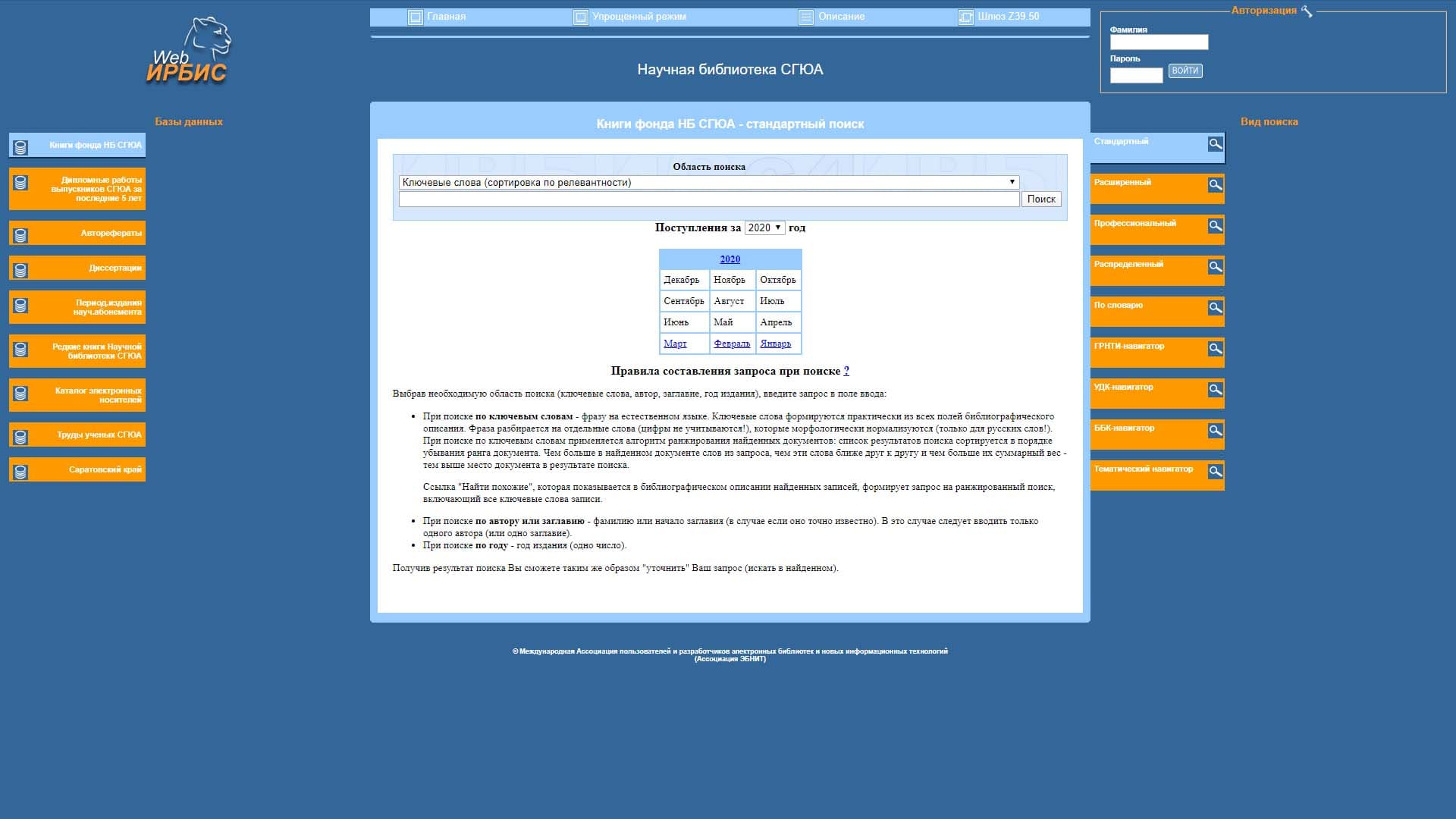This screenshot has width=1456, height=819.
Task: Open Шлюз Z39.50 link
Action: [1008, 17]
